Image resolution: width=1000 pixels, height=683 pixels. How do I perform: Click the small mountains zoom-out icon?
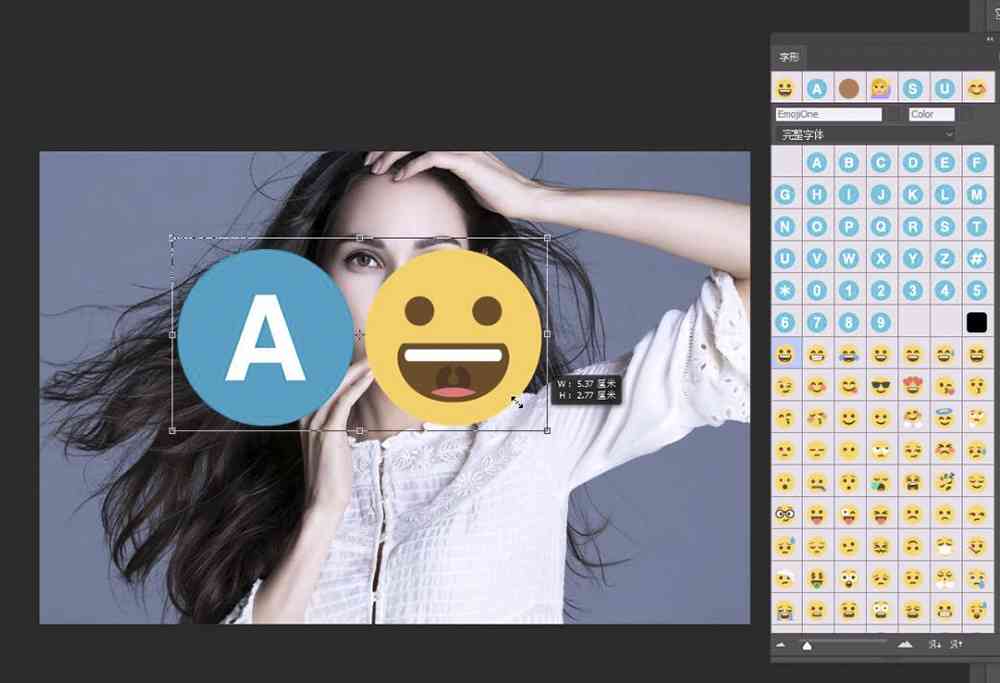coord(781,645)
